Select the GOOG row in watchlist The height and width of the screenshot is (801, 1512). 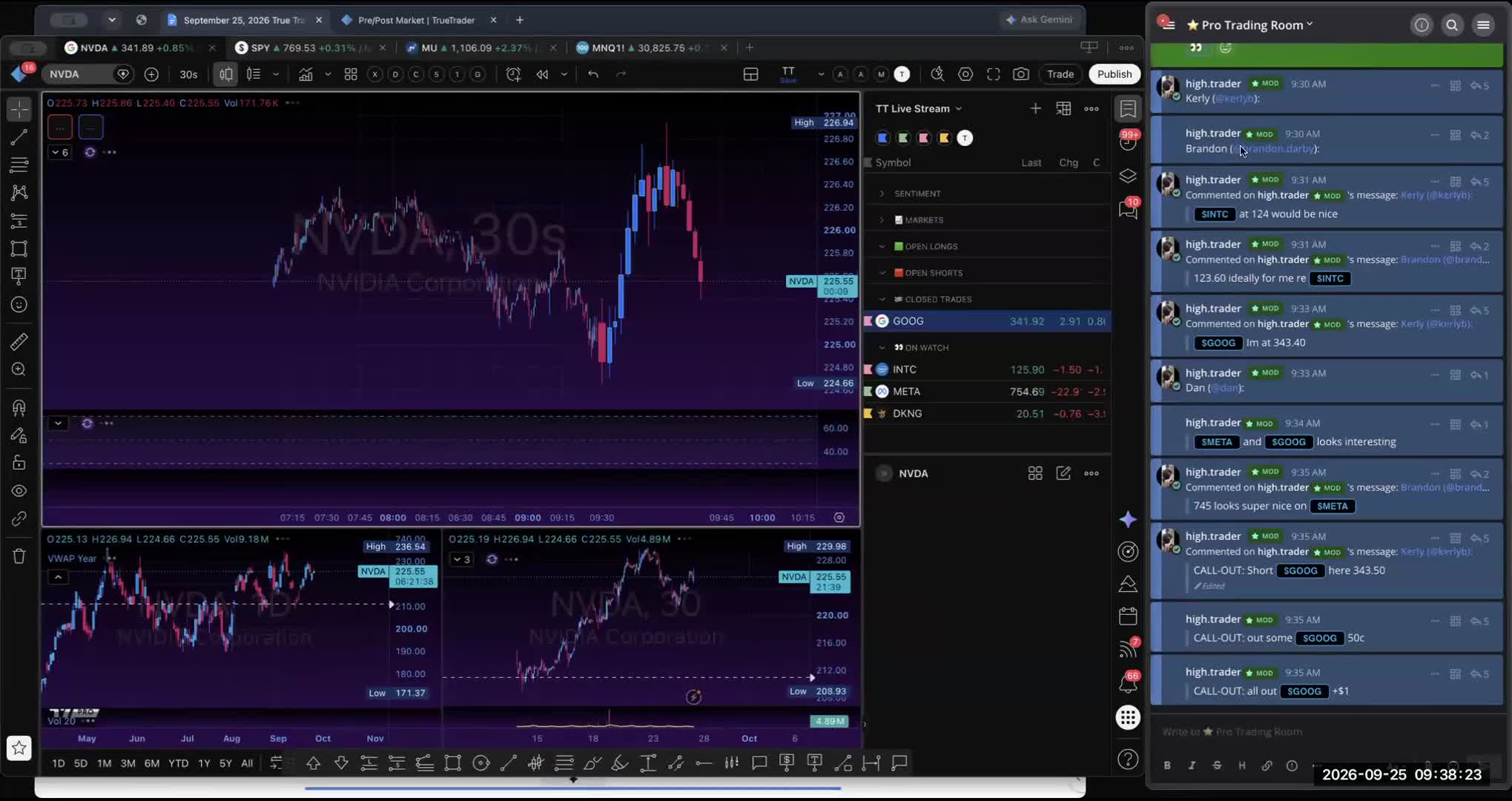pyautogui.click(x=986, y=321)
